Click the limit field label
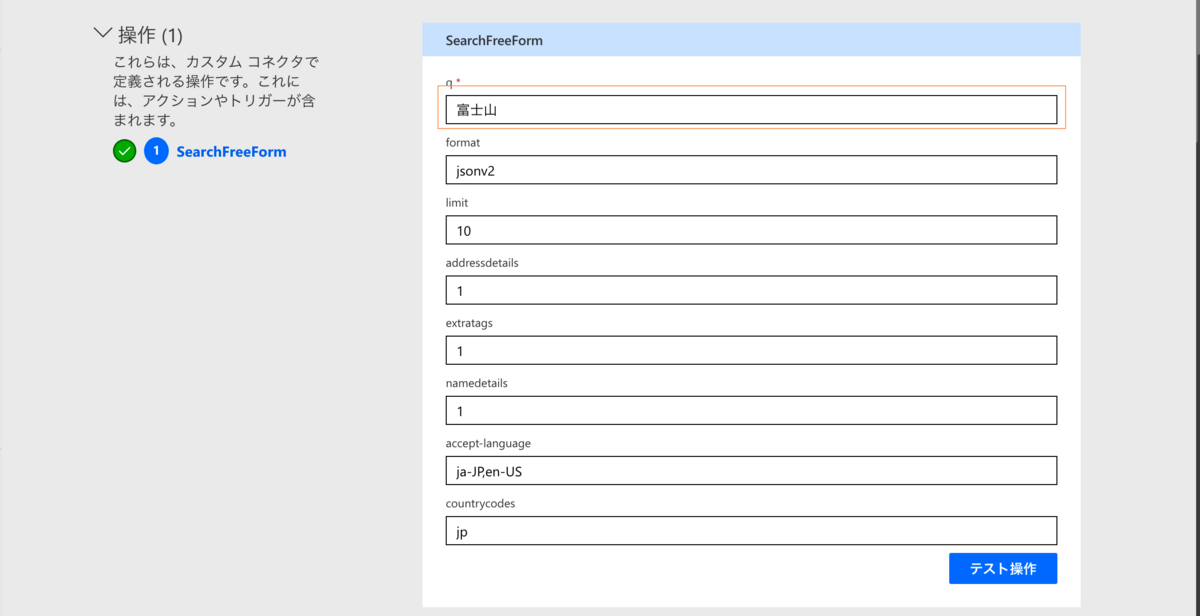Screen dimensions: 1200x616 (x=457, y=203)
